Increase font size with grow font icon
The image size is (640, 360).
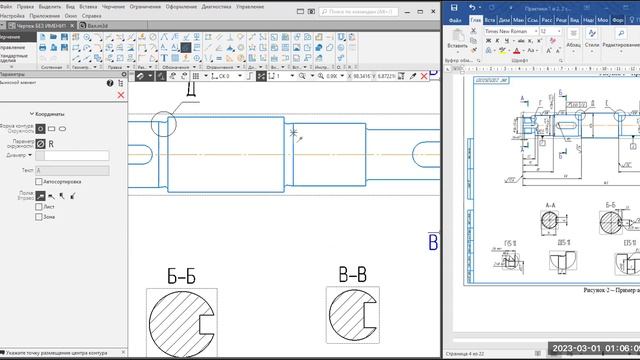point(549,51)
